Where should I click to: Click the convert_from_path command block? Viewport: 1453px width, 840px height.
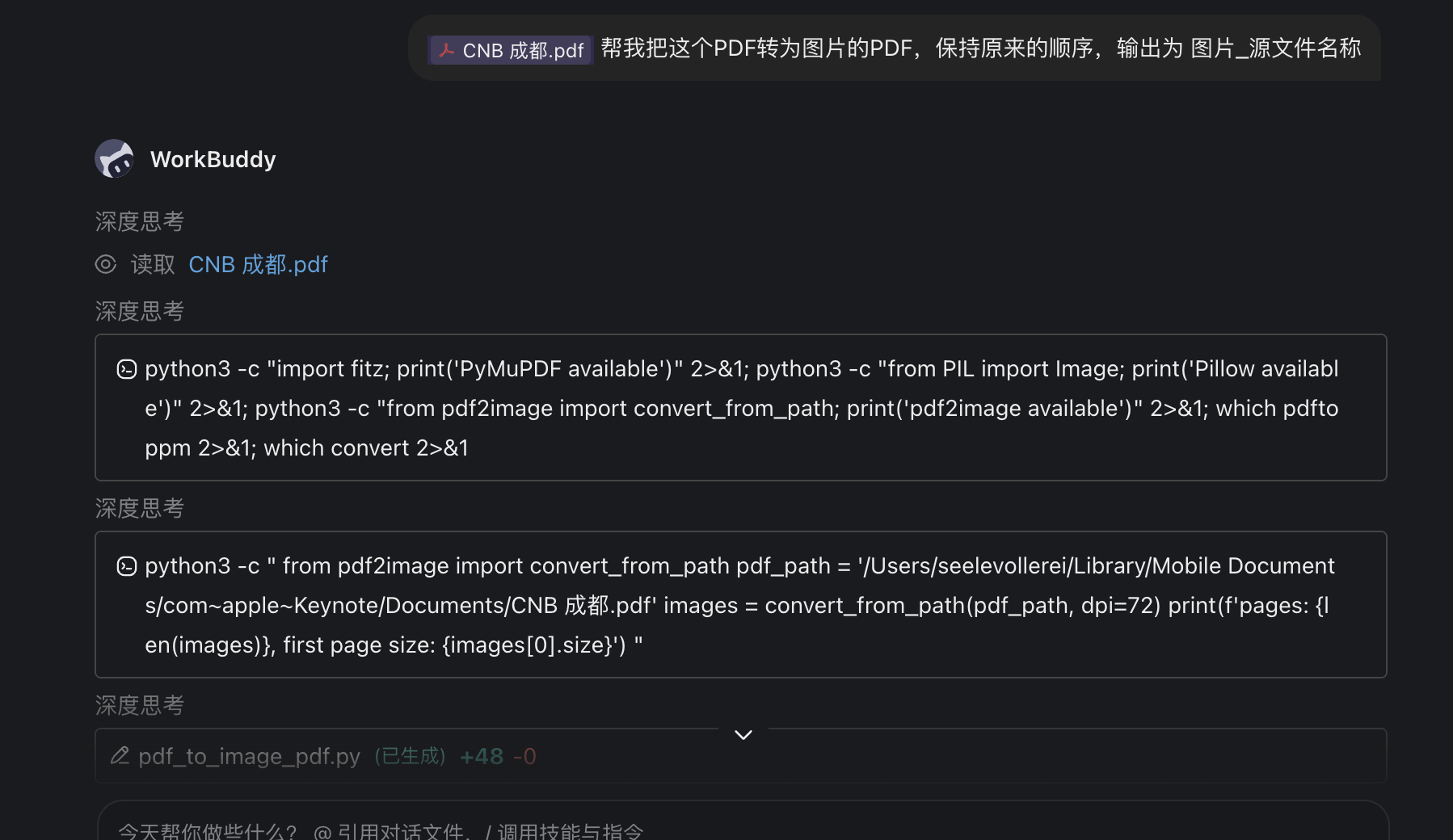pyautogui.click(x=741, y=605)
